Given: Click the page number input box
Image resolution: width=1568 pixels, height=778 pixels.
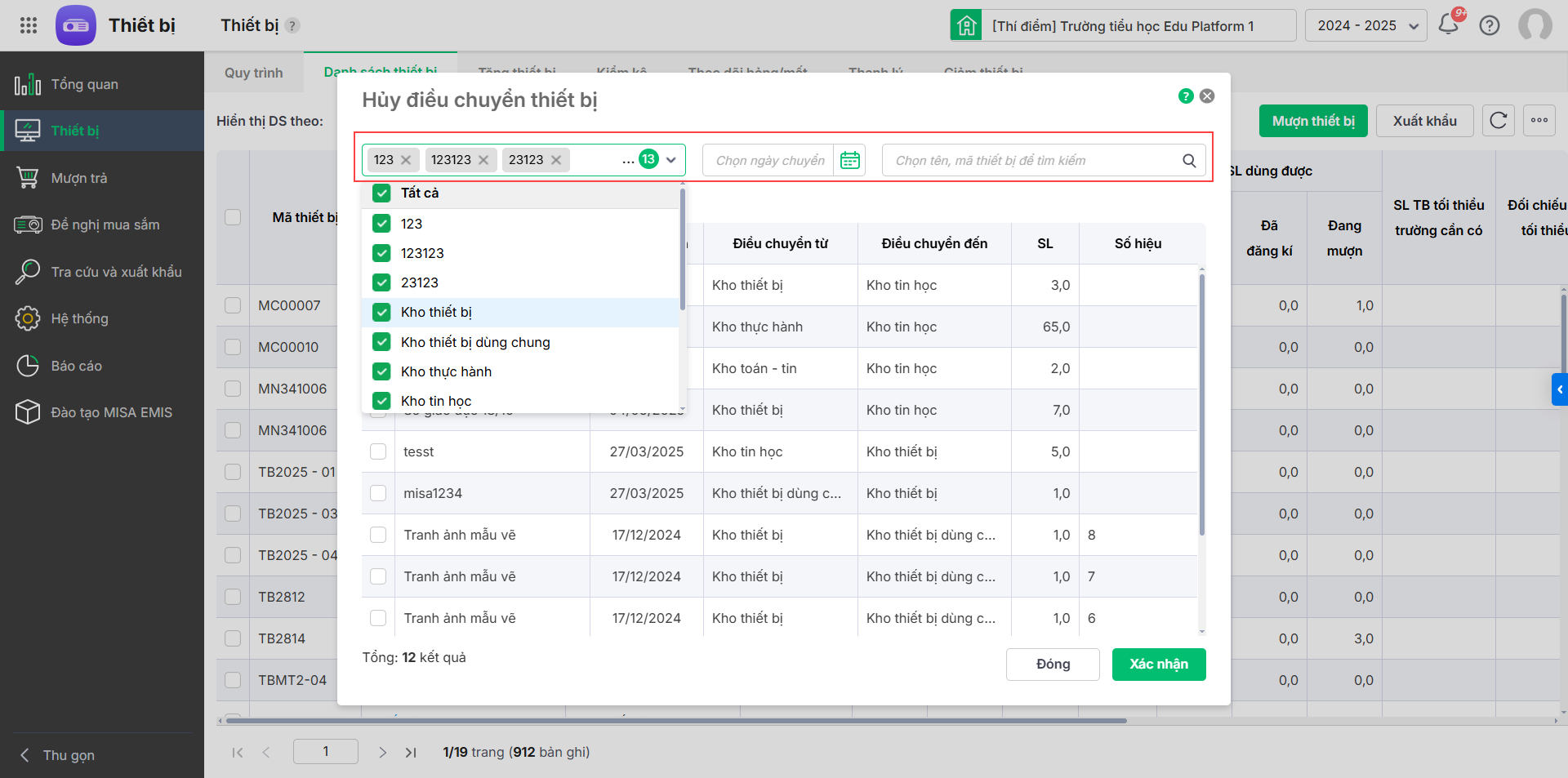Looking at the screenshot, I should point(326,752).
